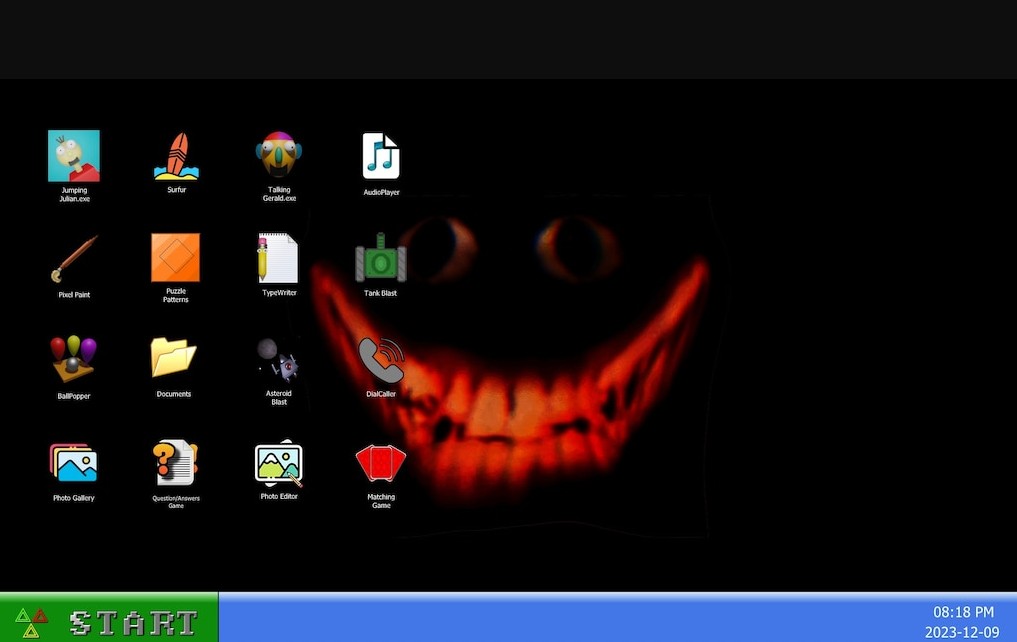Image resolution: width=1017 pixels, height=642 pixels.
Task: Open the DialCaller phone icon
Action: coord(381,360)
